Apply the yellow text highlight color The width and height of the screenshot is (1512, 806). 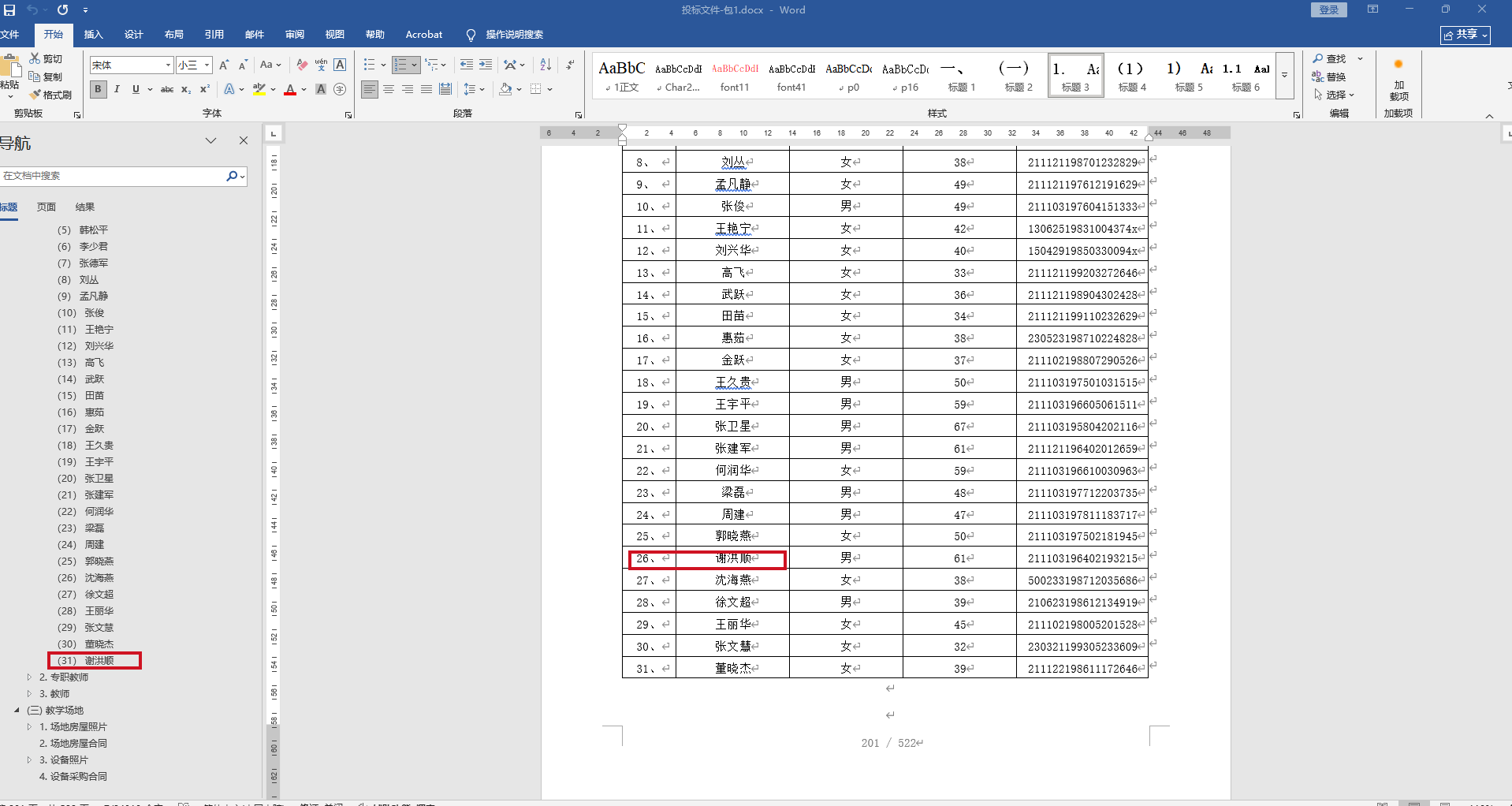pos(259,89)
